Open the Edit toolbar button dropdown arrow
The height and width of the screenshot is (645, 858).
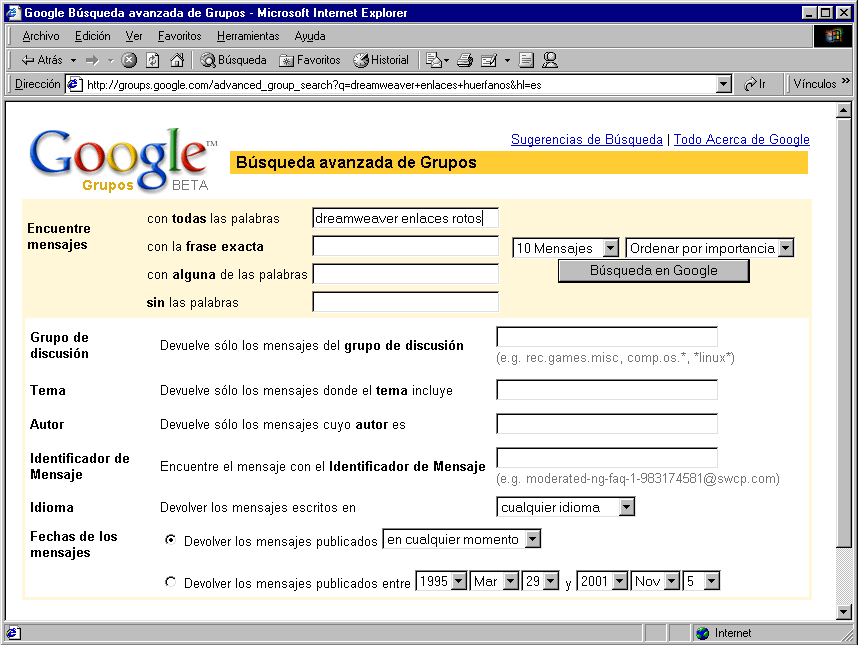pos(507,60)
